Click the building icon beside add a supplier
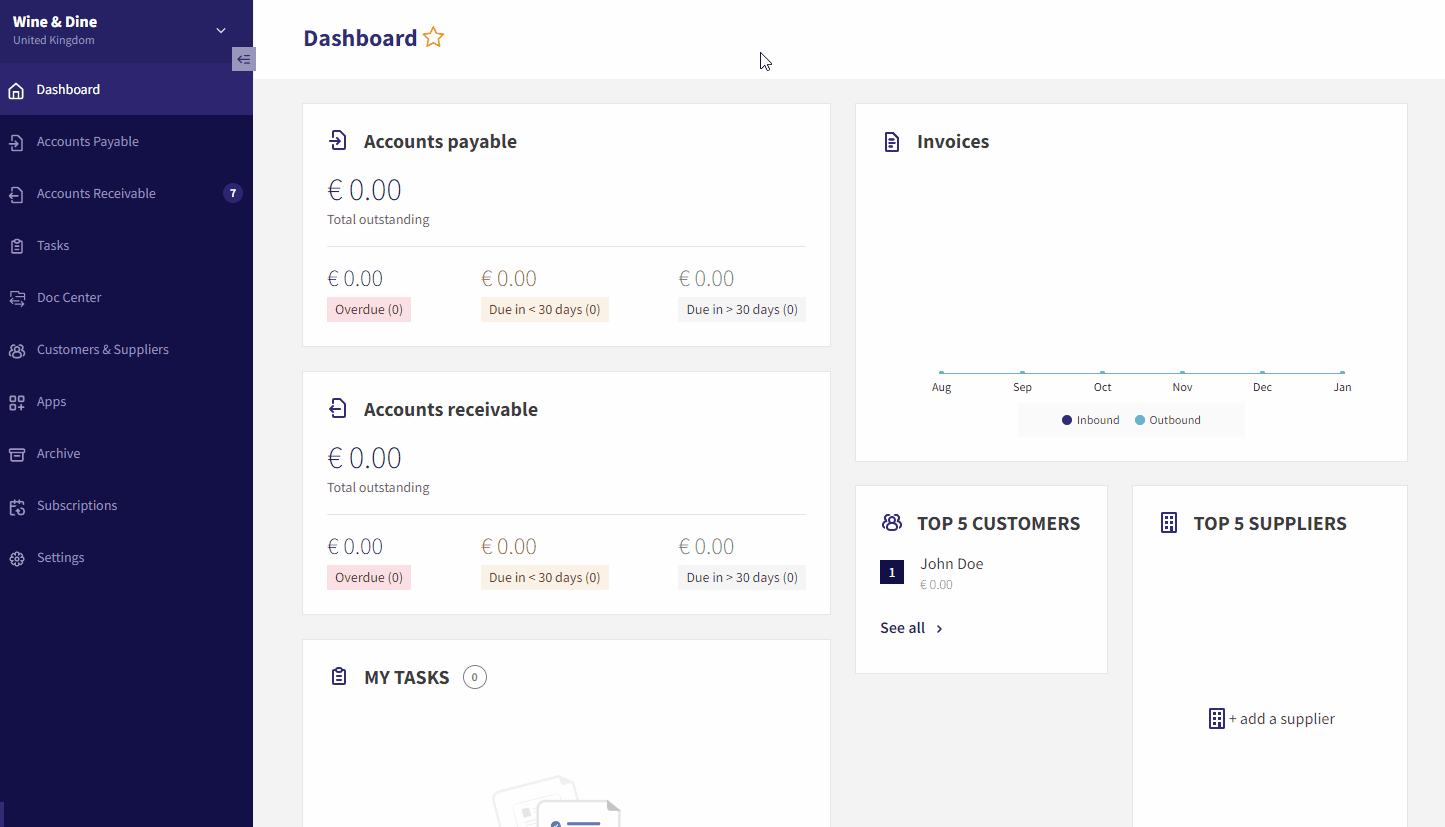Screen dimensions: 1445x827 click(1216, 719)
